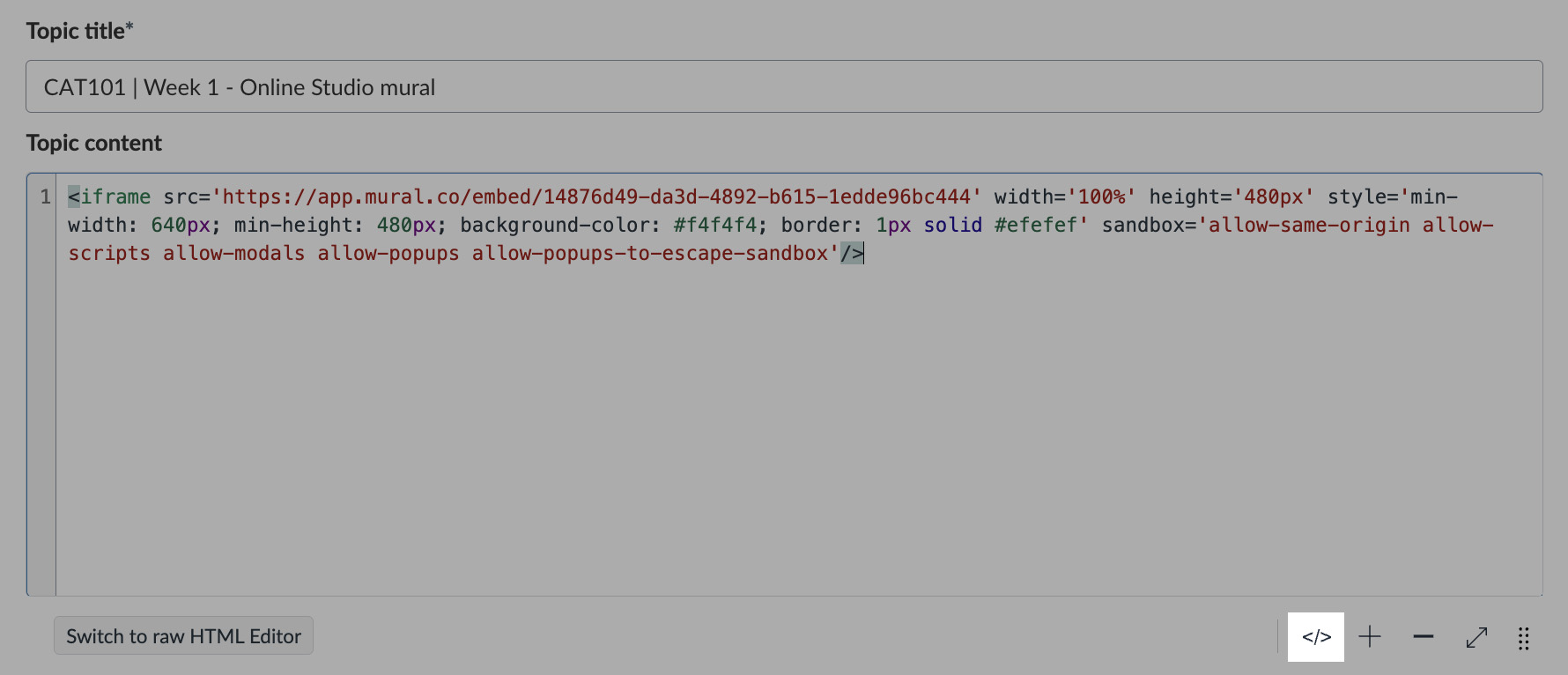The width and height of the screenshot is (1568, 675).
Task: Click the 'Topic content' label
Action: (x=94, y=143)
